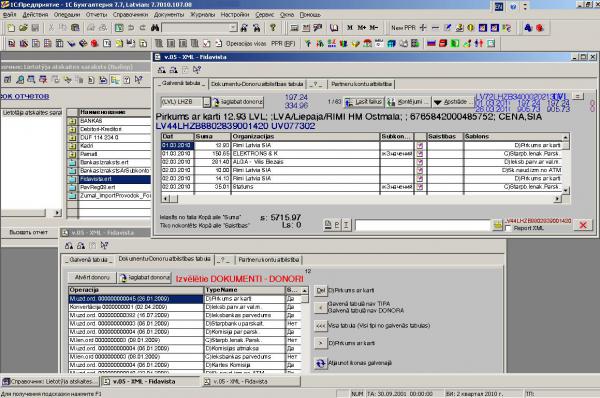600x398 pixels.
Task: Open the Отчеты menu
Action: pyautogui.click(x=96, y=15)
